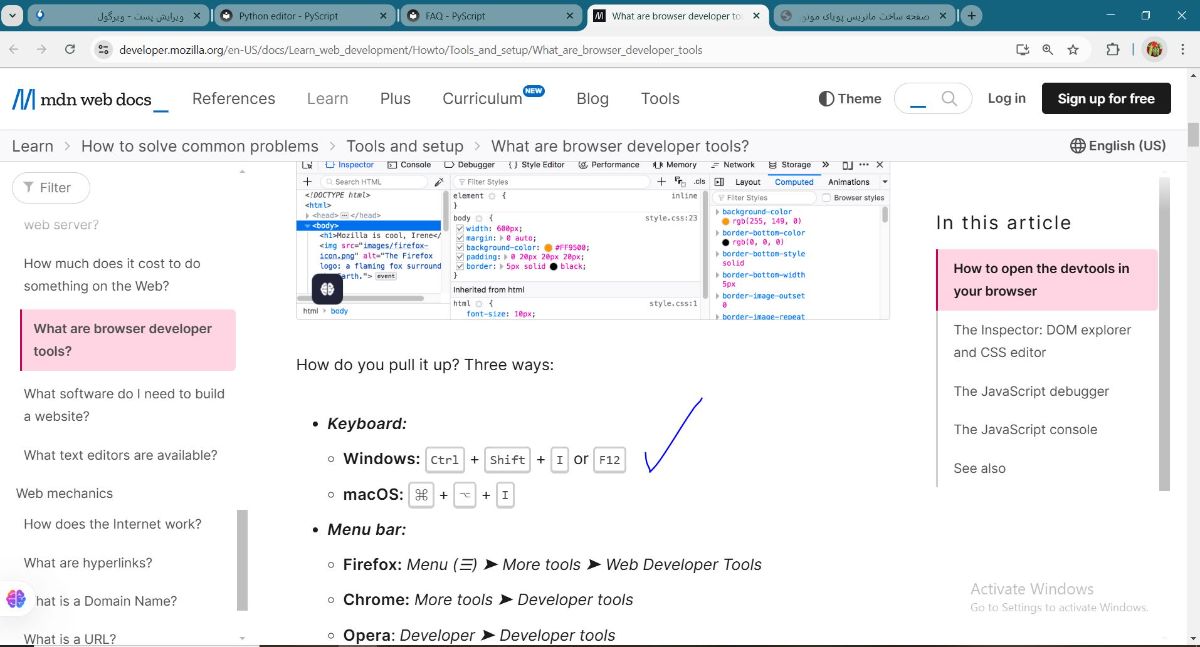Click the zoom magnifier in address bar

pos(1047,49)
